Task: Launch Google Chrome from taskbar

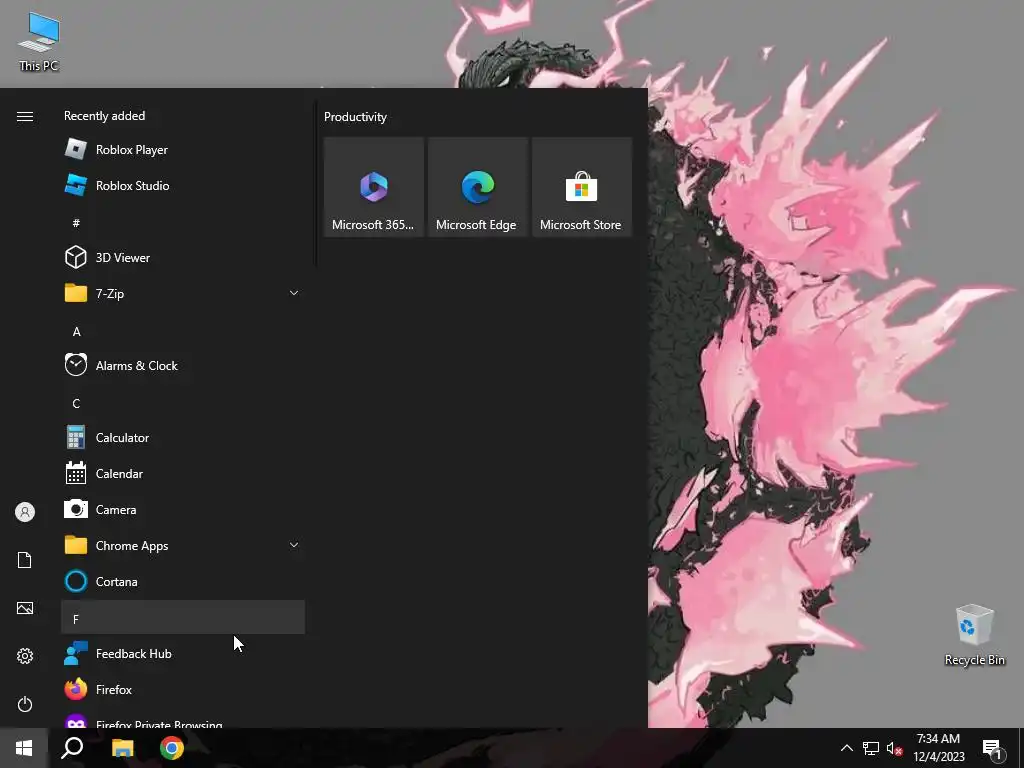Action: 172,748
